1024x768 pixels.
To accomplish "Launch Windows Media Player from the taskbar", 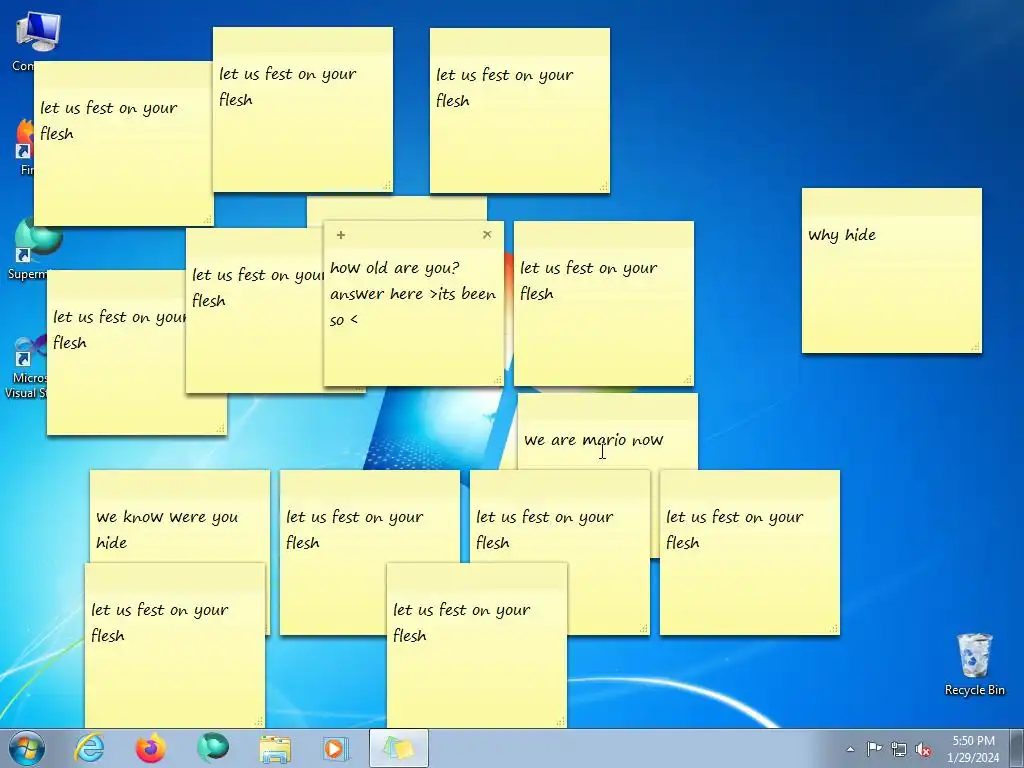I will (x=336, y=748).
